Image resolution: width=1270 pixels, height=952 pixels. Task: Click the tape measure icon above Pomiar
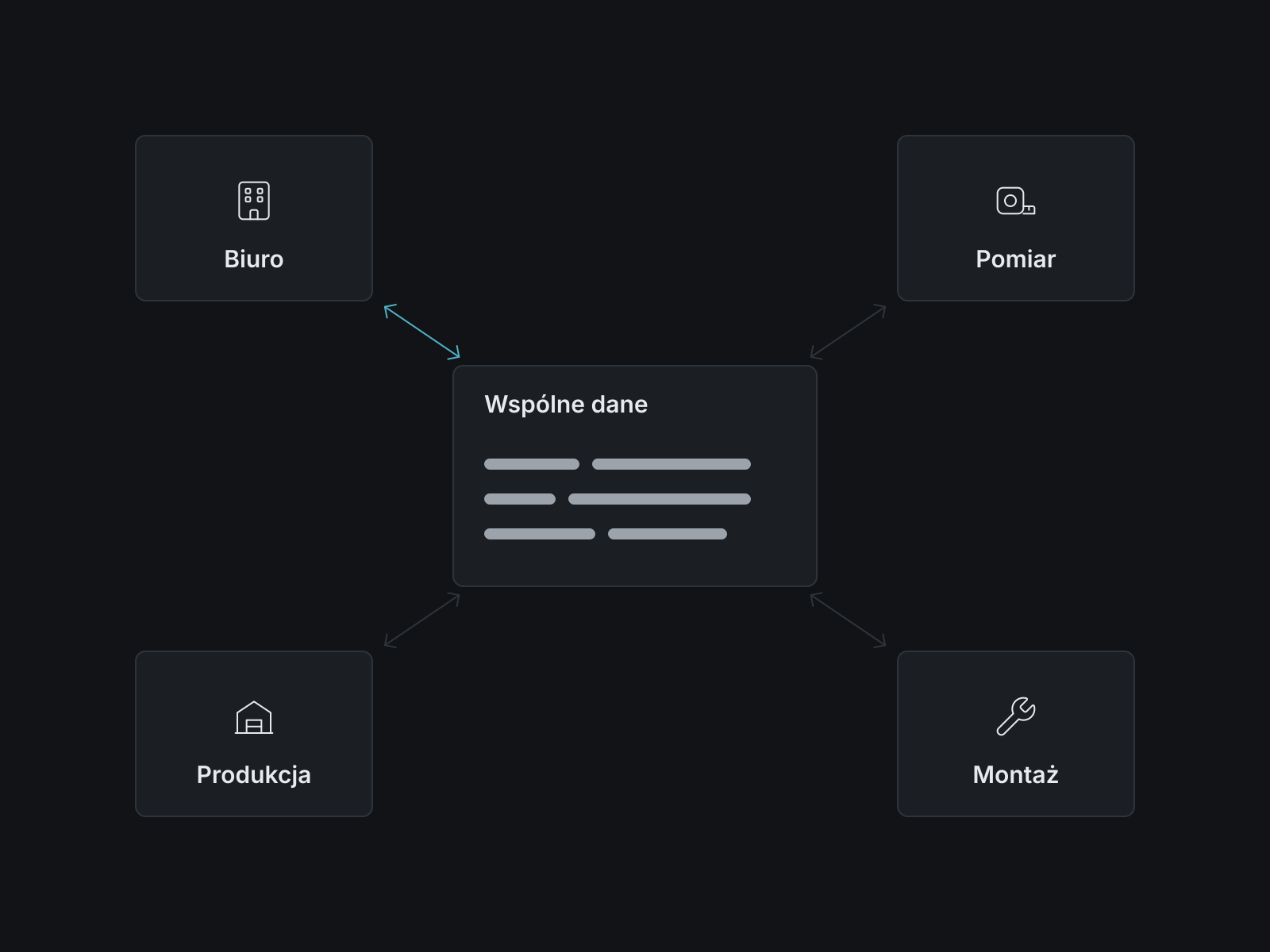tap(1016, 201)
